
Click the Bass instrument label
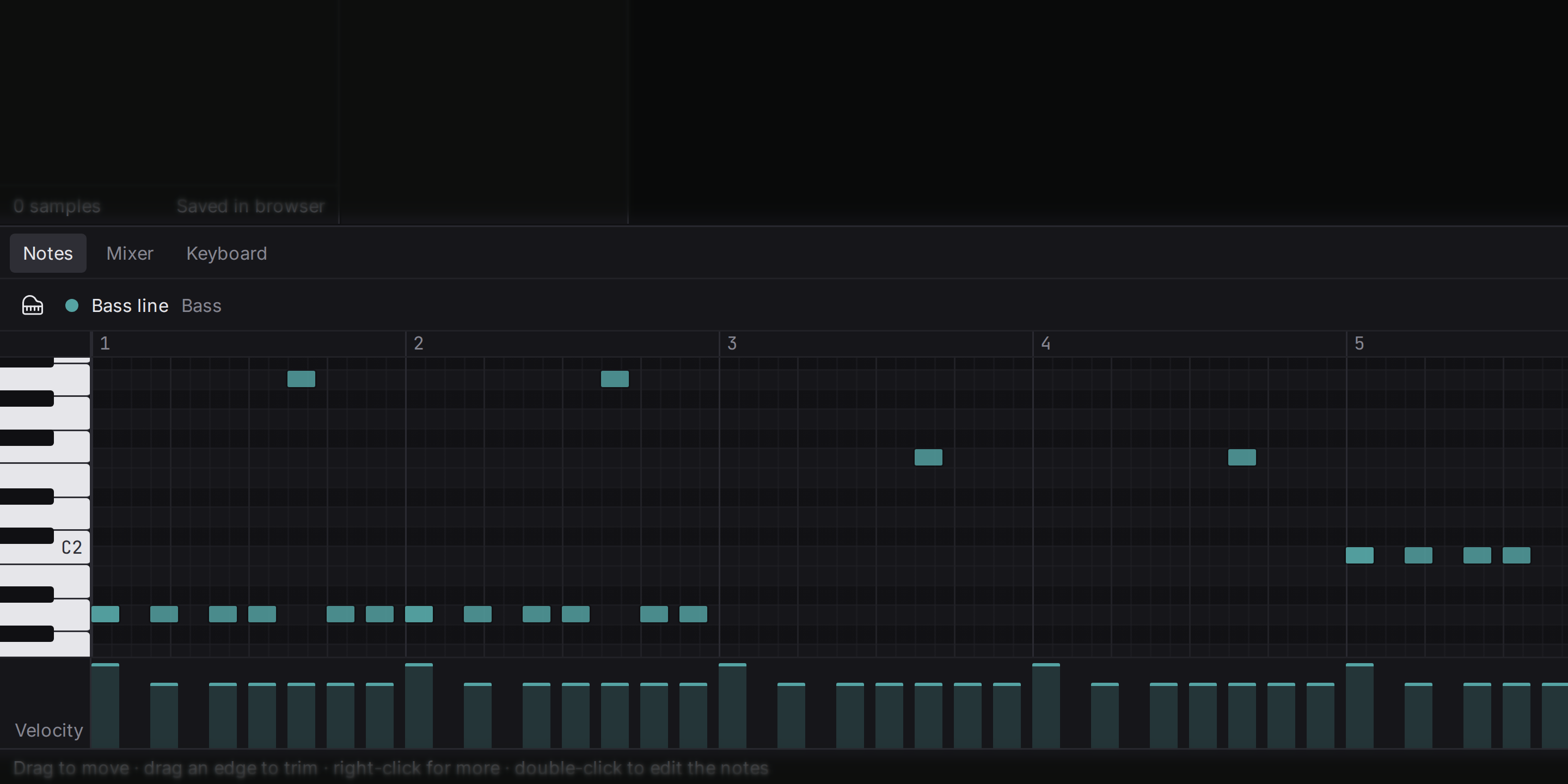point(201,305)
